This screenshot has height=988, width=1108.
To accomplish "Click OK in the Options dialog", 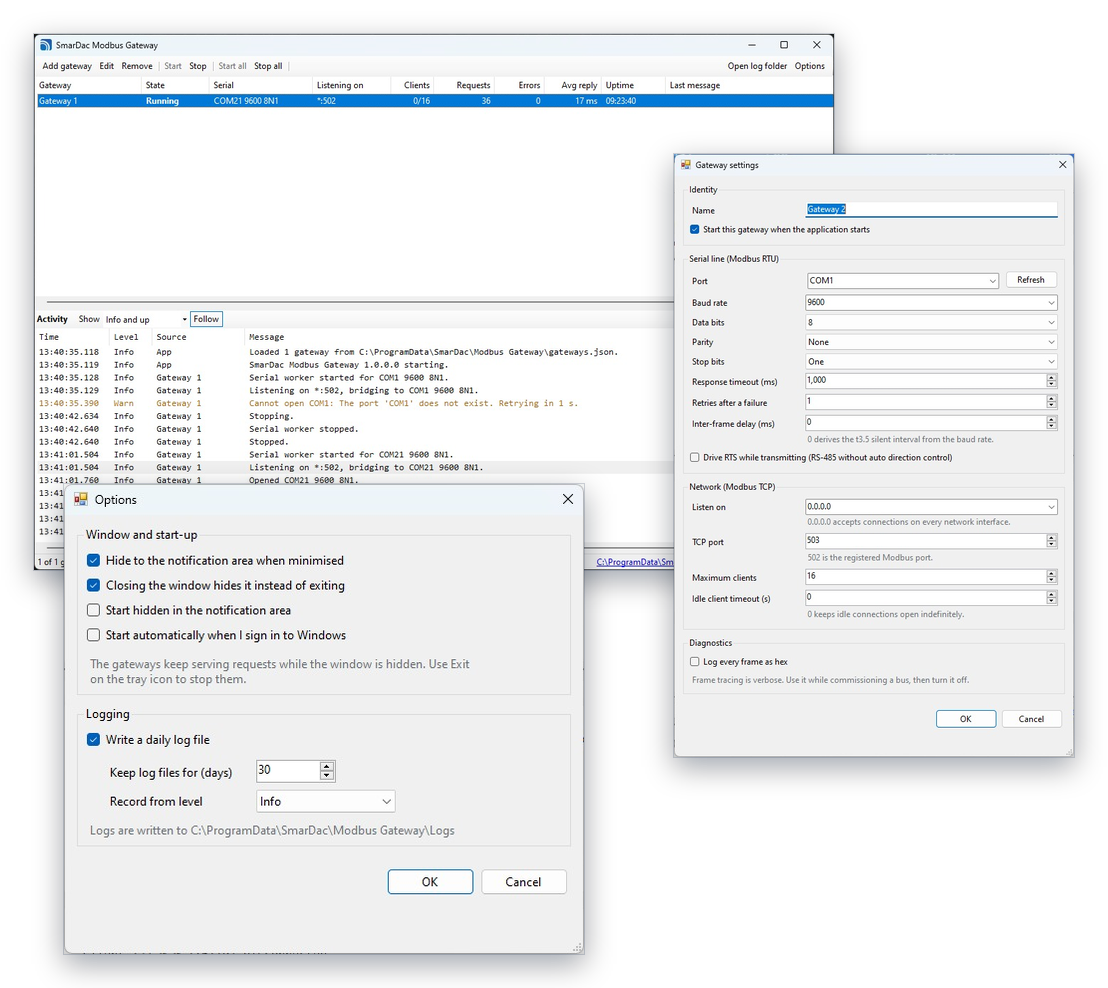I will 430,881.
